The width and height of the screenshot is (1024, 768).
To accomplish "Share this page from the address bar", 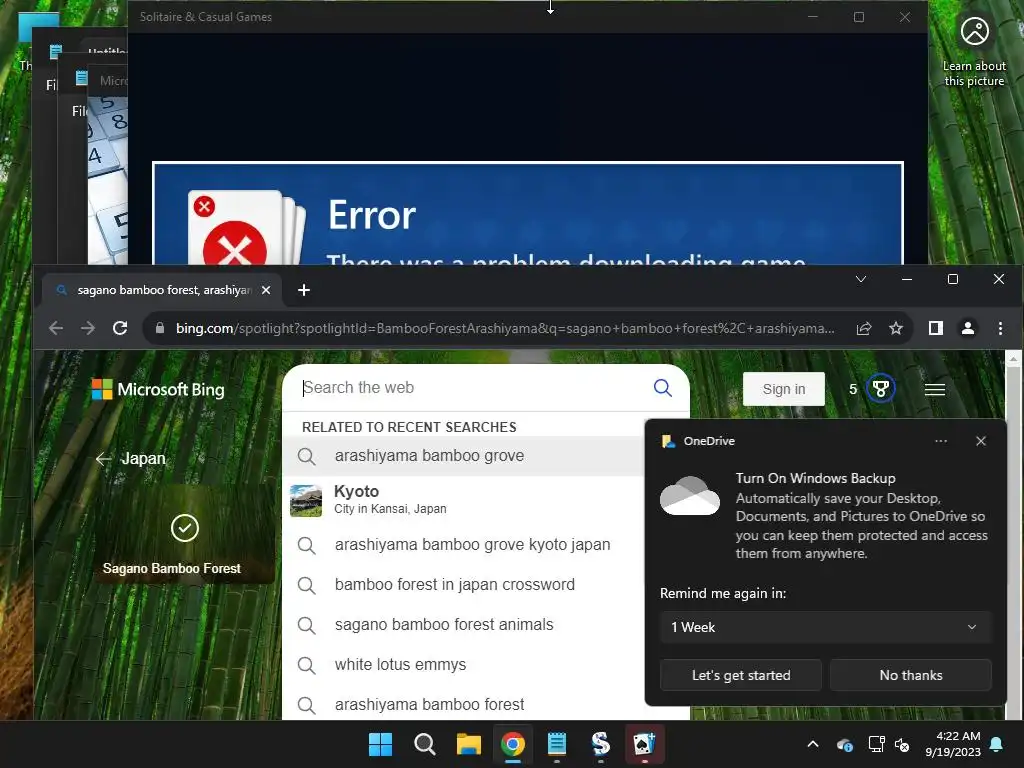I will 863,328.
